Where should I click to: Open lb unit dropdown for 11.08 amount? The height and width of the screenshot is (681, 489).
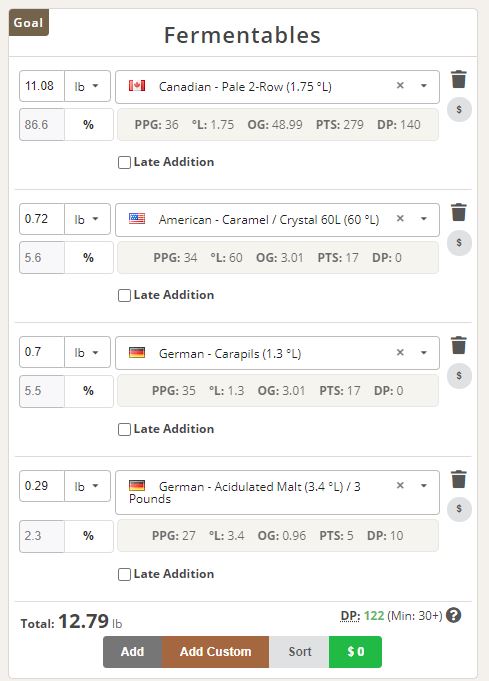click(x=87, y=86)
